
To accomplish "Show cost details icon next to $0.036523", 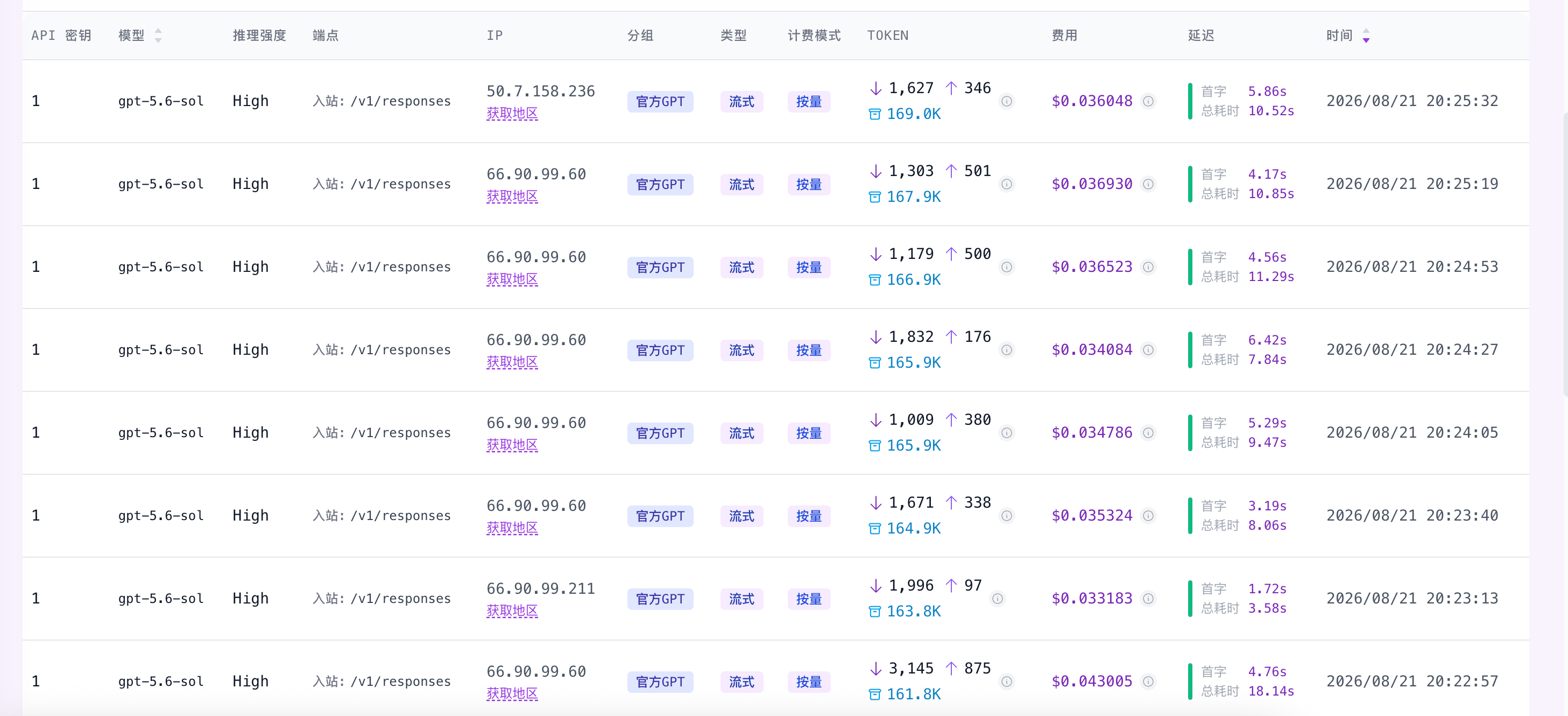I will point(1148,266).
